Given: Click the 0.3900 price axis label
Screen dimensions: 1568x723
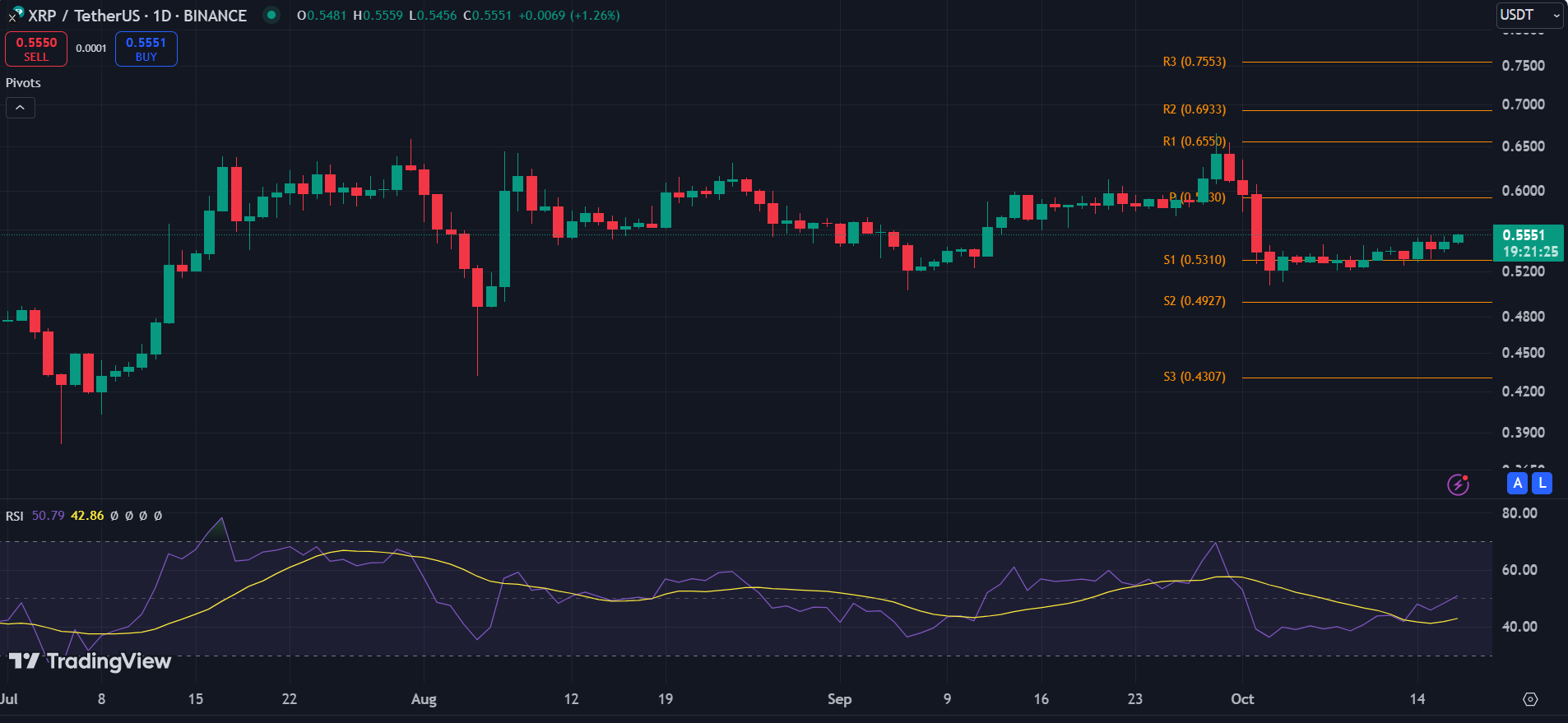Looking at the screenshot, I should [x=1523, y=433].
